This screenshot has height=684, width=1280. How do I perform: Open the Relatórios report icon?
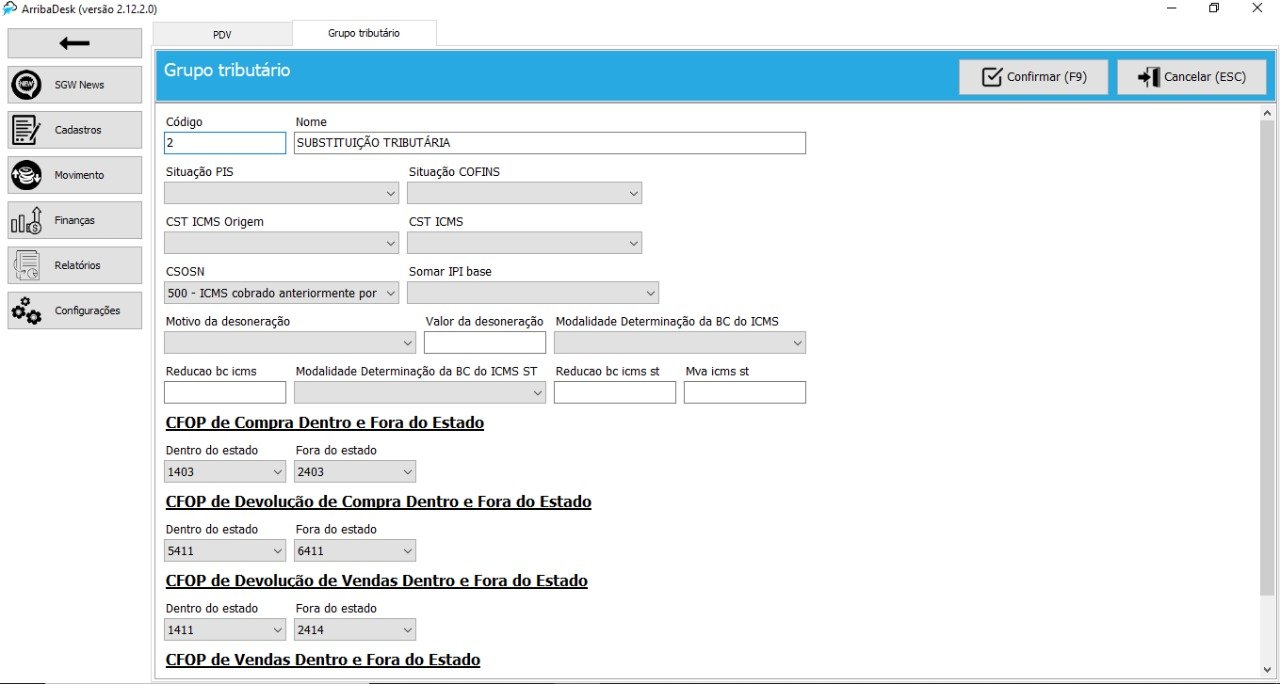[x=26, y=265]
